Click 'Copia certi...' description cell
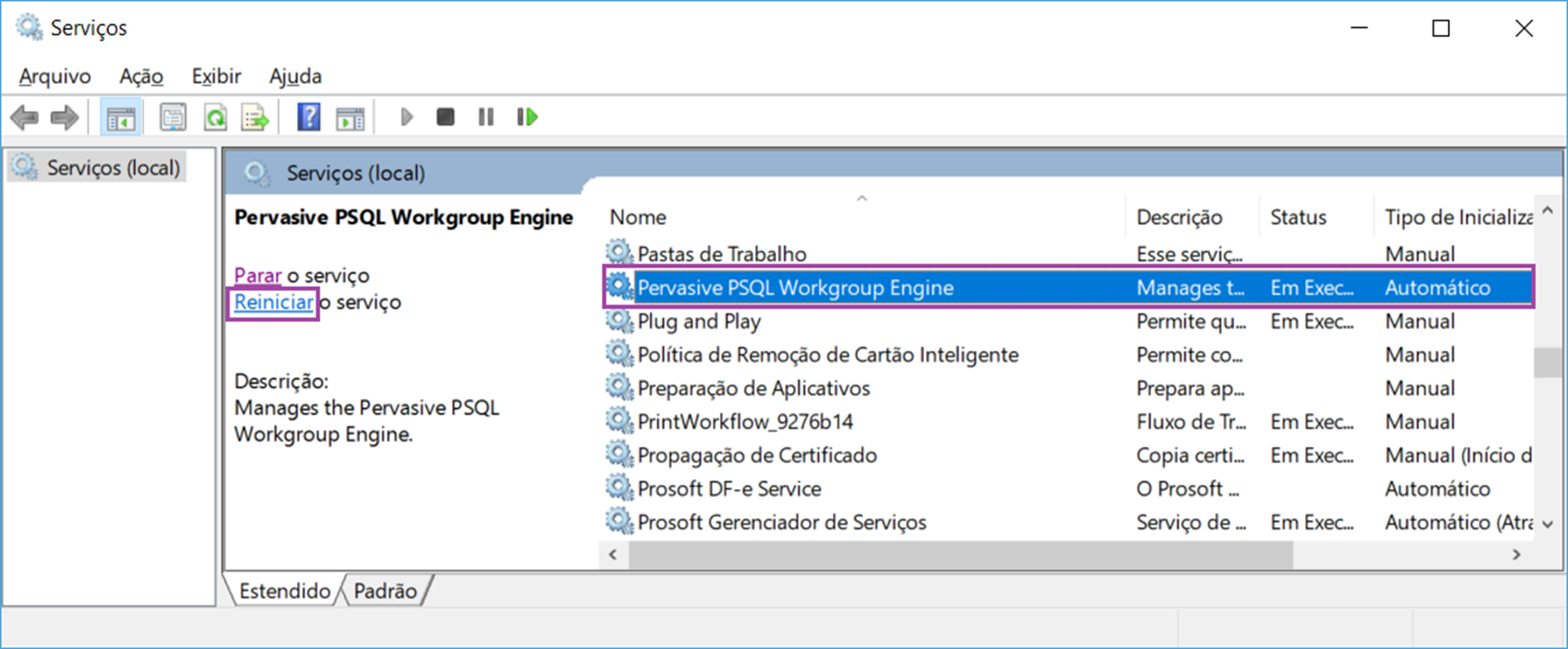Screen dimensions: 1568x649 coord(1190,455)
